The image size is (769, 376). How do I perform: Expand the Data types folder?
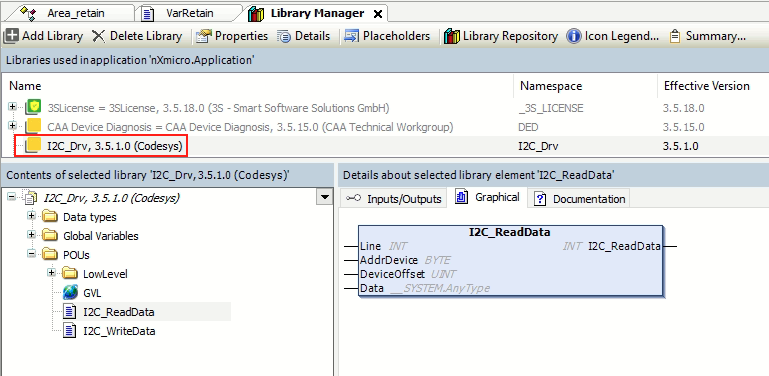point(31,216)
